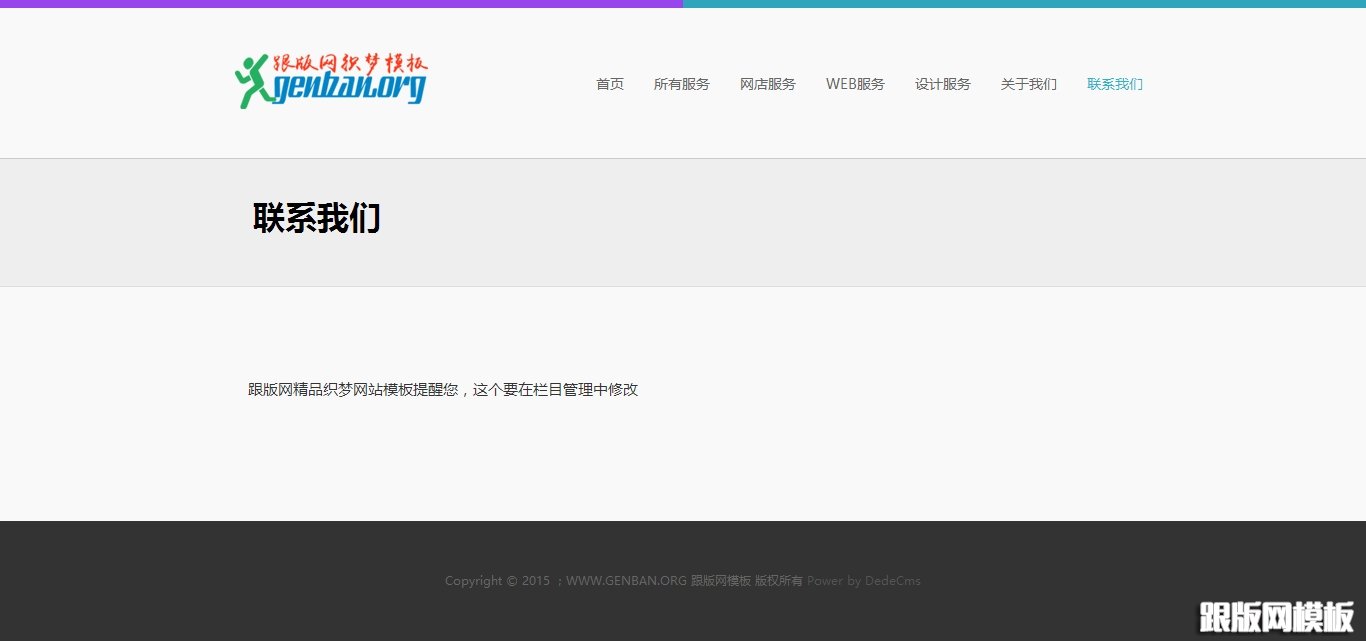Screen dimensions: 1366x641
Task: Go to the 设计服务 section
Action: coord(942,84)
